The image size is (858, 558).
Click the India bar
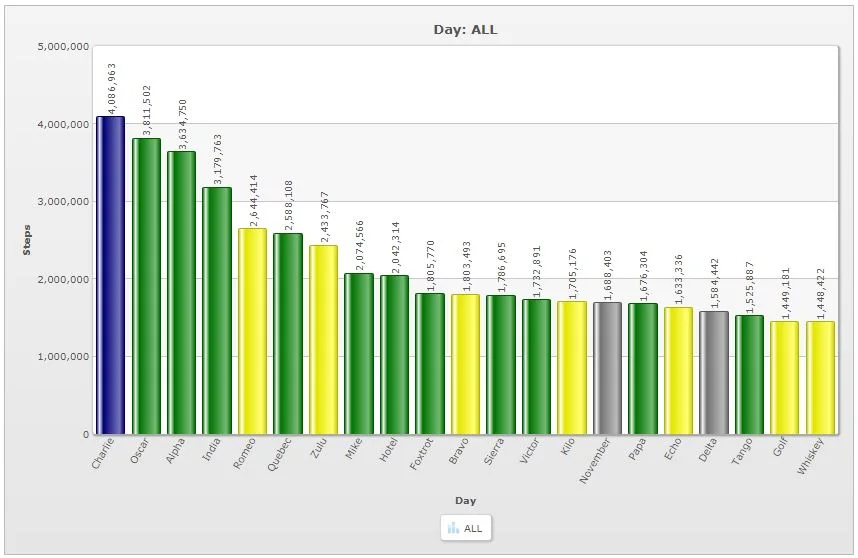217,311
